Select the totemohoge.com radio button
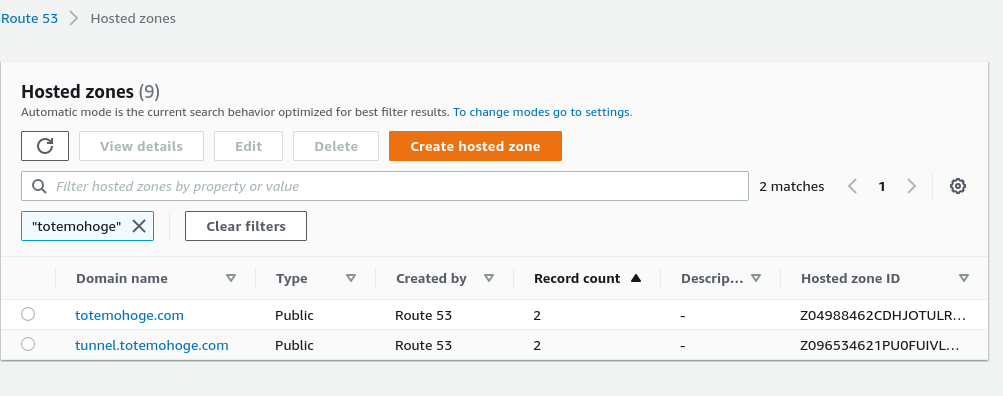The image size is (1003, 396). (x=28, y=314)
